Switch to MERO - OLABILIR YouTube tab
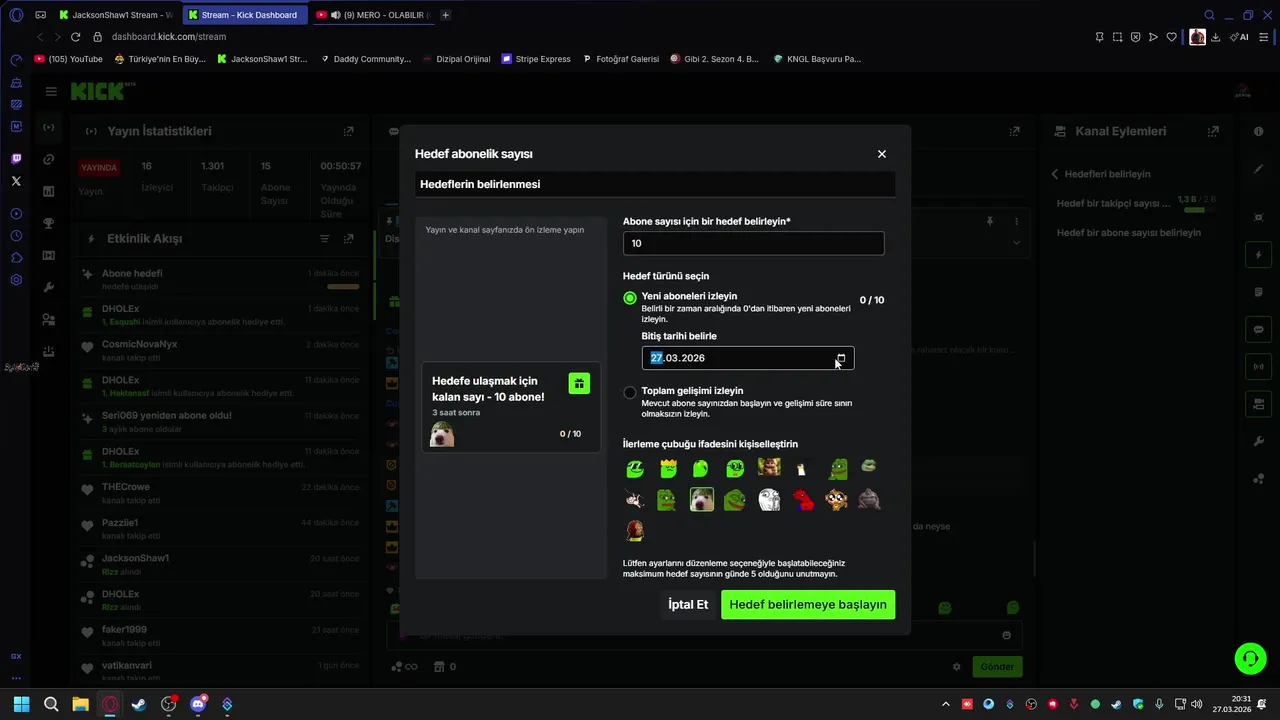 point(372,15)
